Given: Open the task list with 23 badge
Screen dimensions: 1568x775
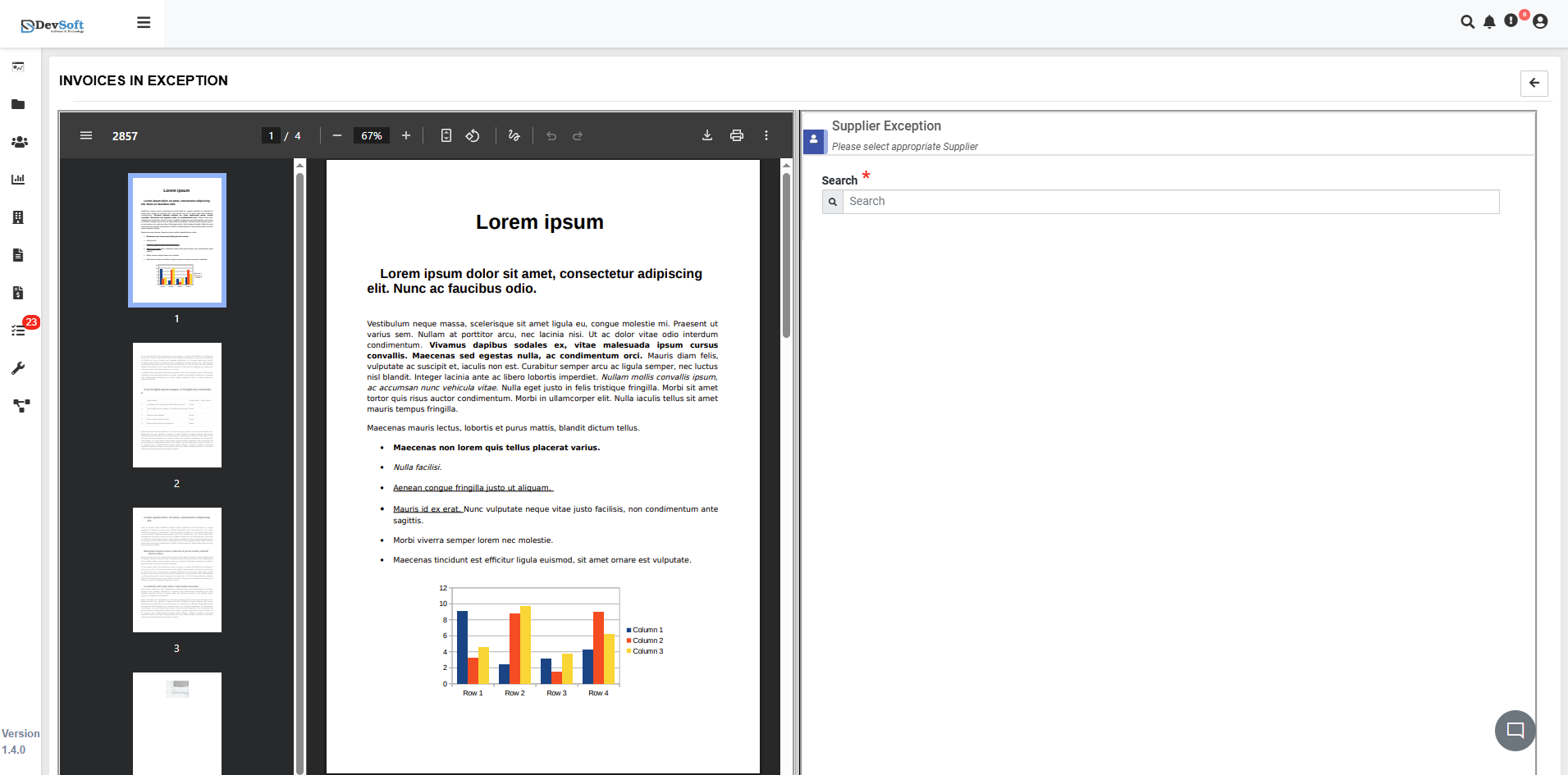Looking at the screenshot, I should pyautogui.click(x=19, y=331).
